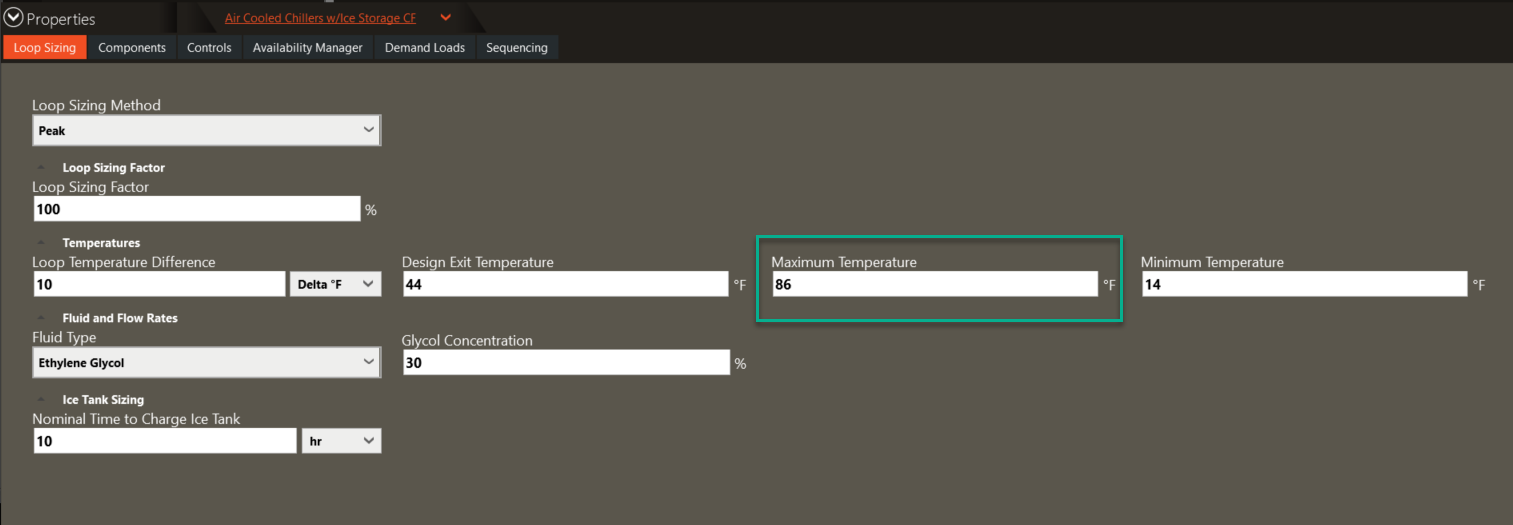Click the Maximum Temperature field showing 86

coord(936,284)
